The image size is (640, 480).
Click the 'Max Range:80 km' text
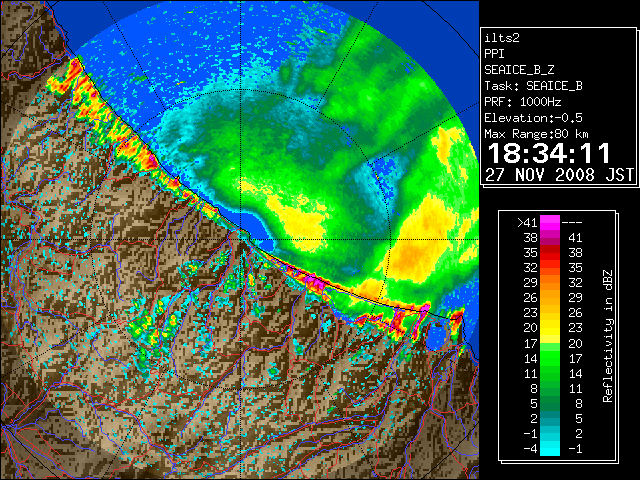(x=536, y=134)
